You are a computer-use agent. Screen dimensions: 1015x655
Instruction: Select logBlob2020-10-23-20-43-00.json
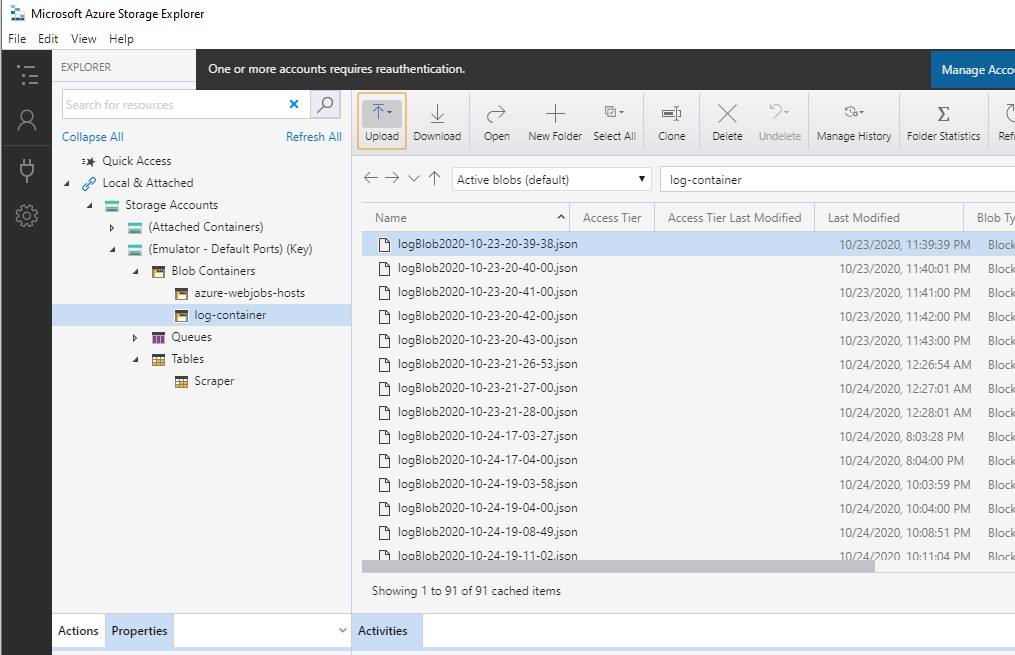(487, 340)
